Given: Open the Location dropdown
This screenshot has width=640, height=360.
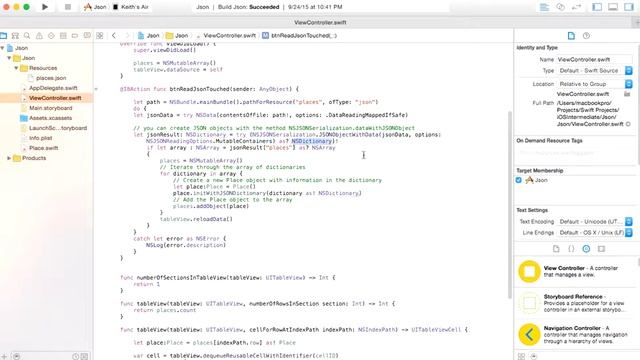Looking at the screenshot, I should 594,84.
